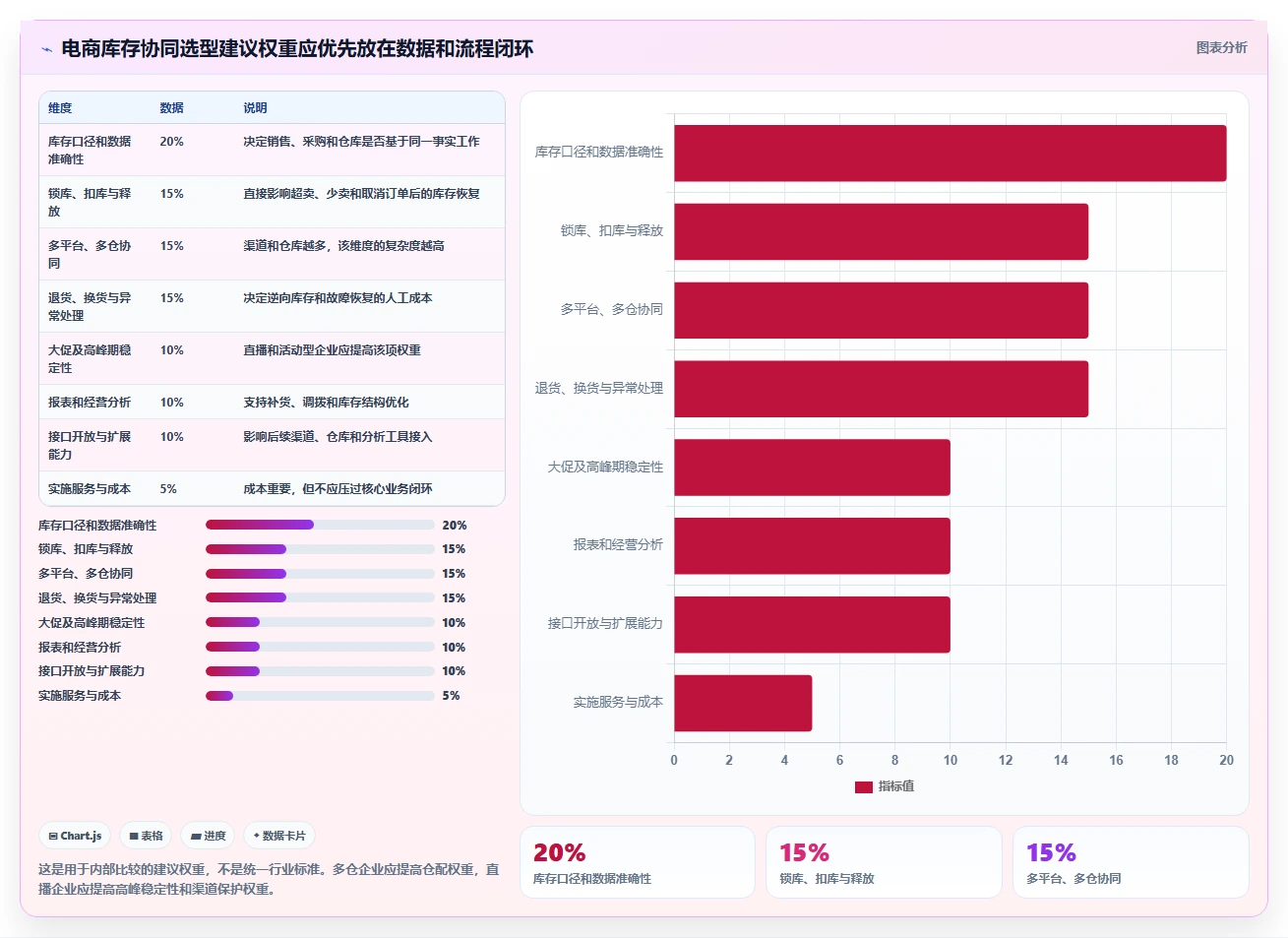Click the 多平台、多仓协同 progress bar
Viewport: 1288px width, 938px height.
320,574
